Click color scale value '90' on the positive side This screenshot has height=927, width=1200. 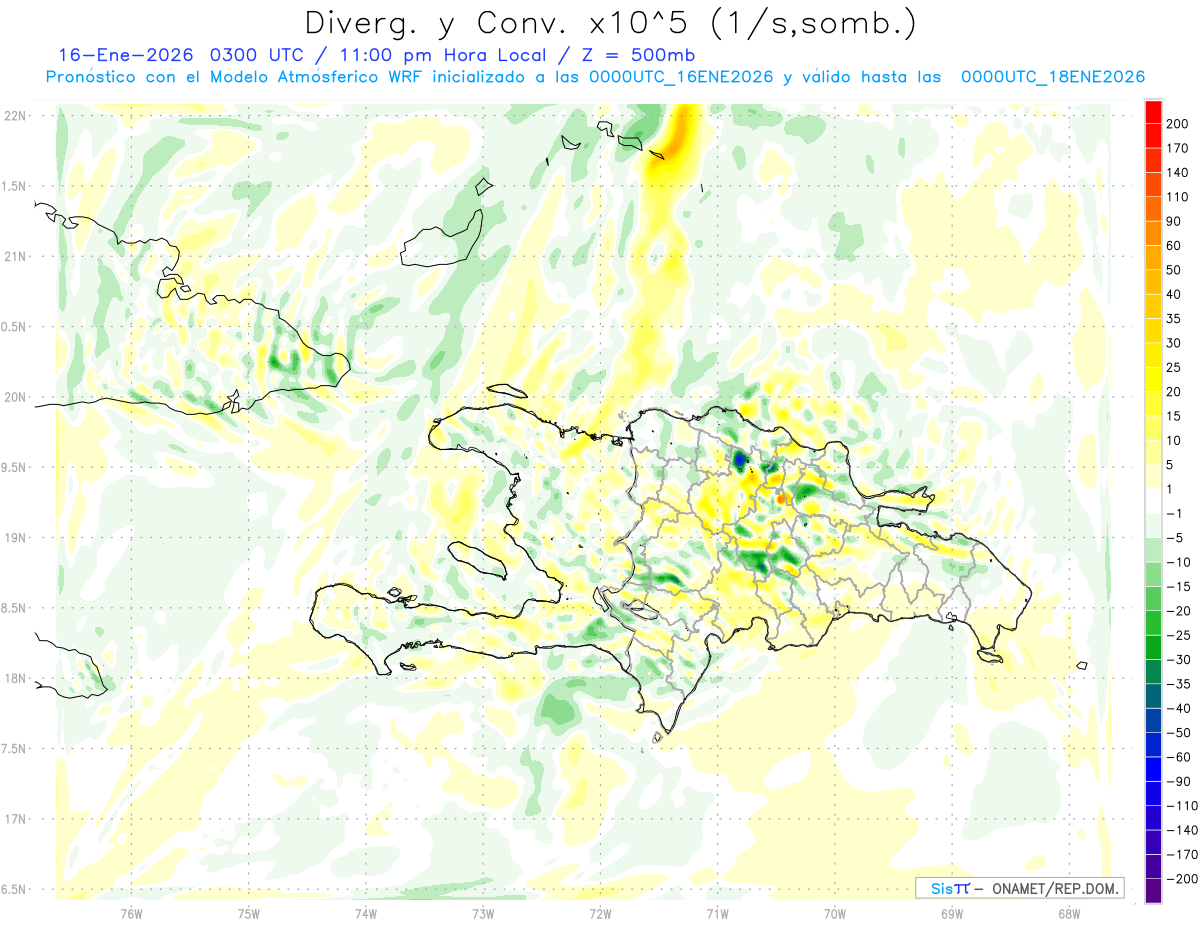tap(1176, 221)
